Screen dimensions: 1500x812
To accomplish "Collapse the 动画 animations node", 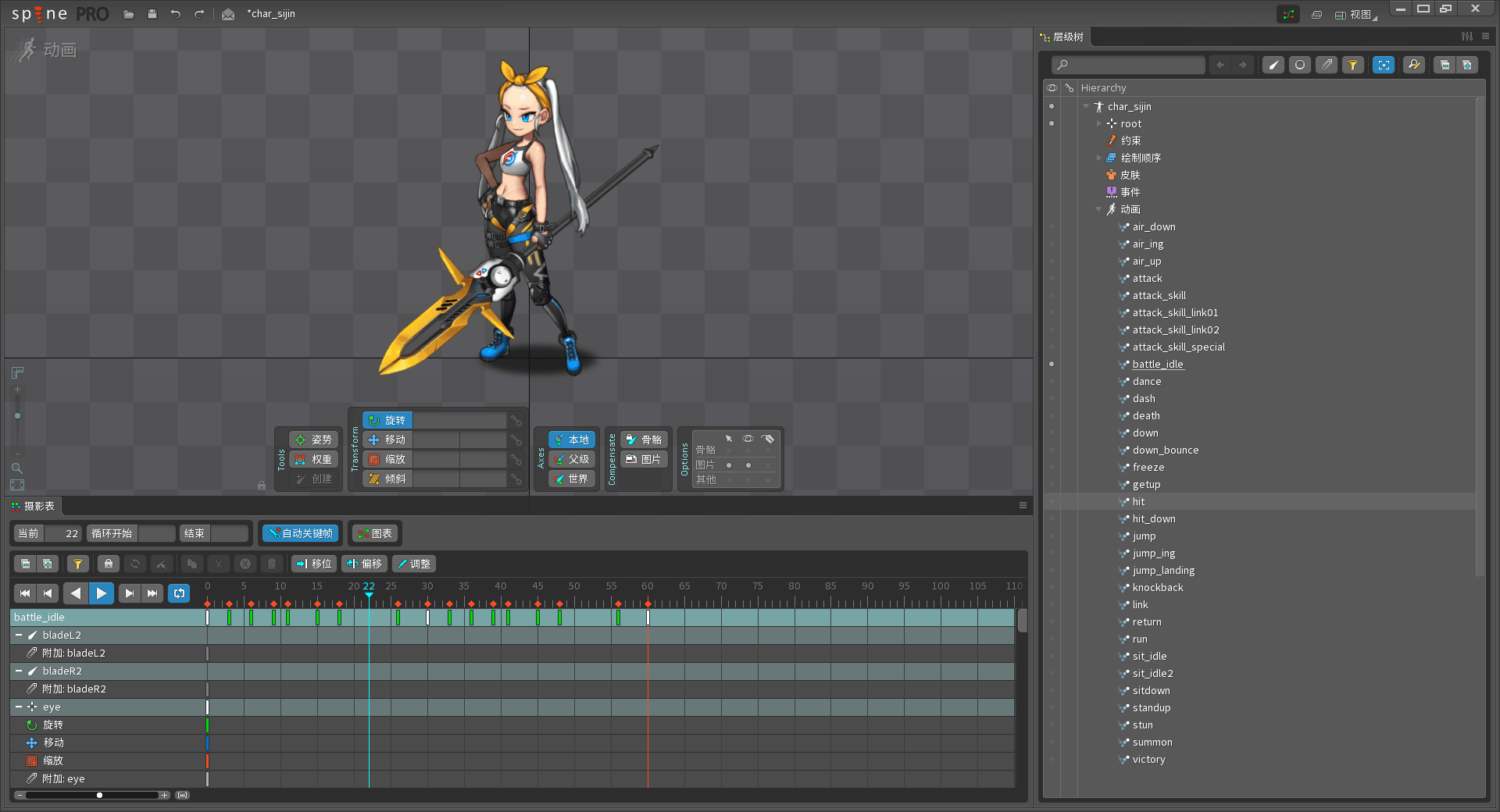I will (x=1098, y=209).
